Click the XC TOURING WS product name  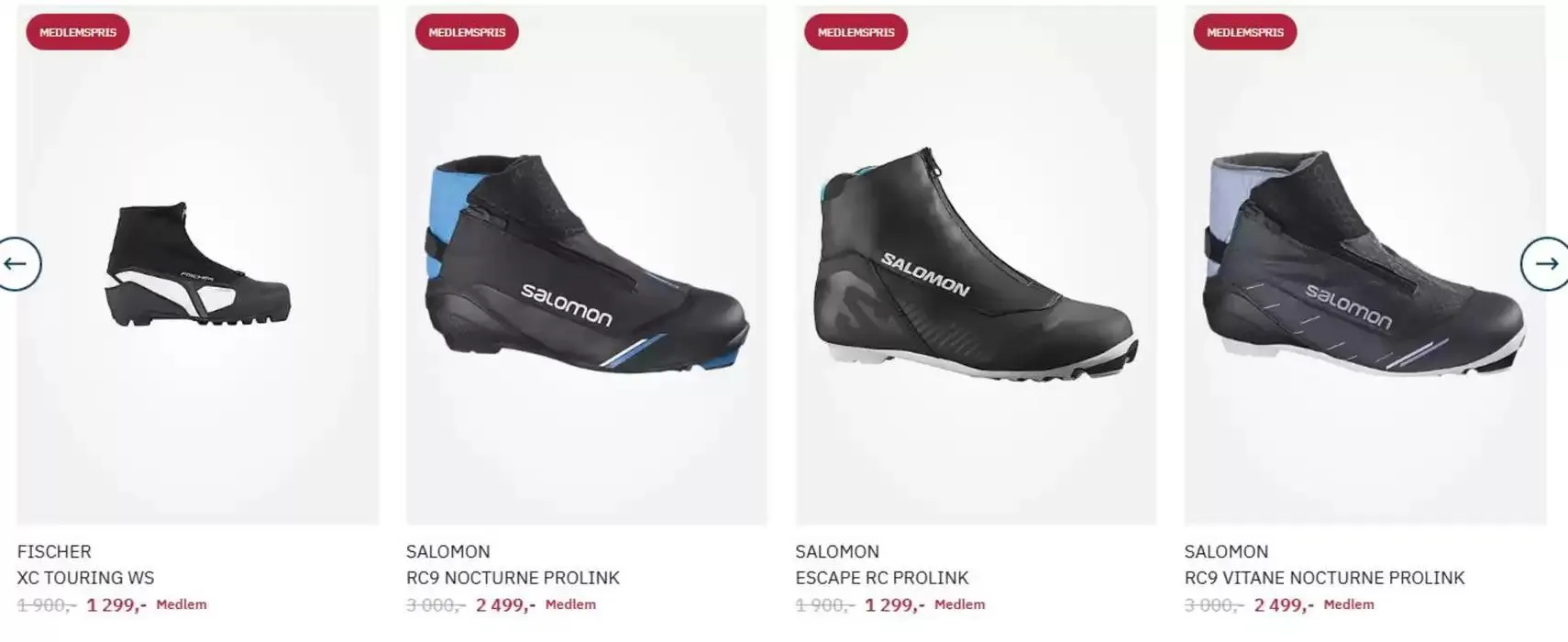click(85, 578)
